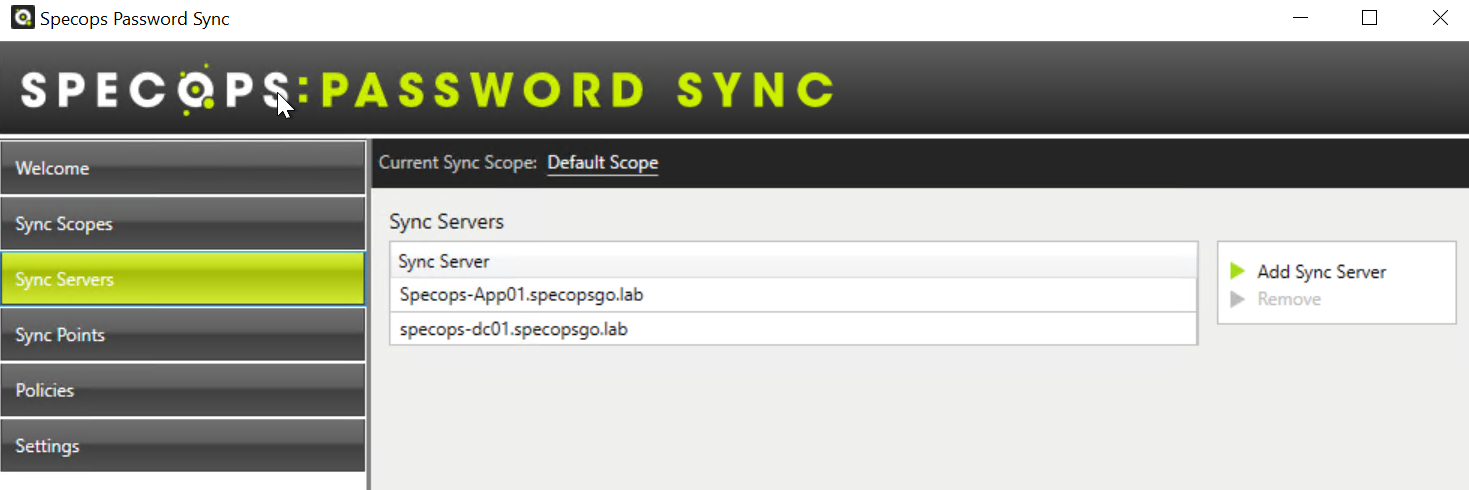Screen dimensions: 1469x490
Task: Select Specops-App01.specopsgo.lab server row
Action: click(x=793, y=295)
